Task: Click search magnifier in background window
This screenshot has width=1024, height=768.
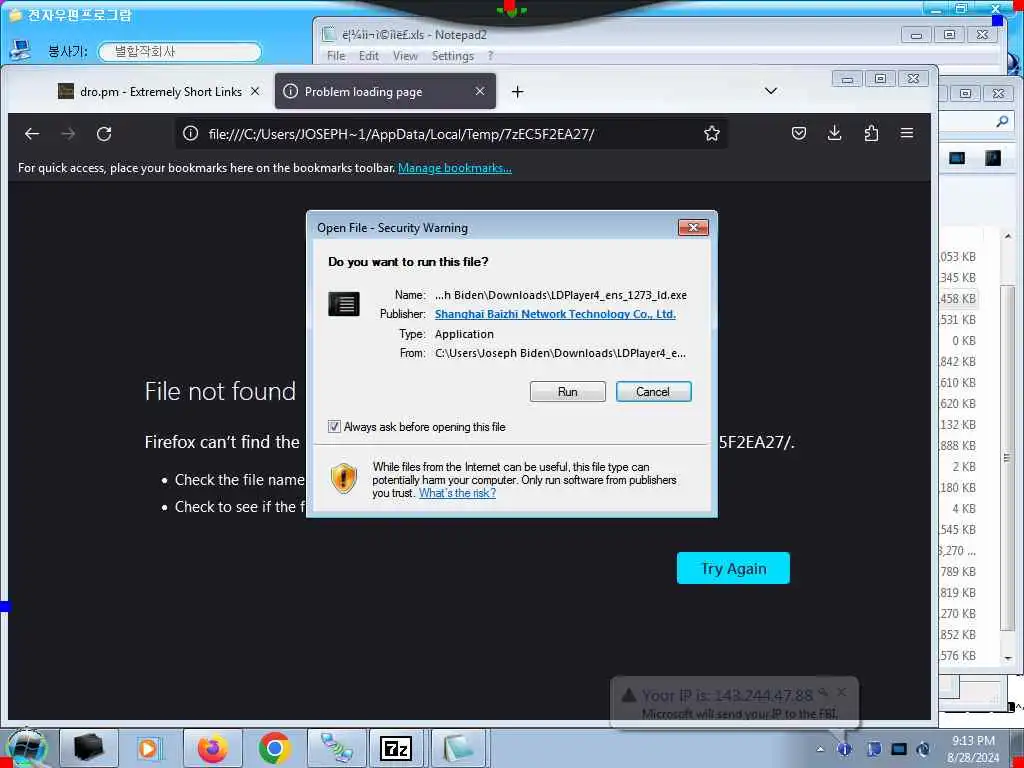Action: point(1002,121)
